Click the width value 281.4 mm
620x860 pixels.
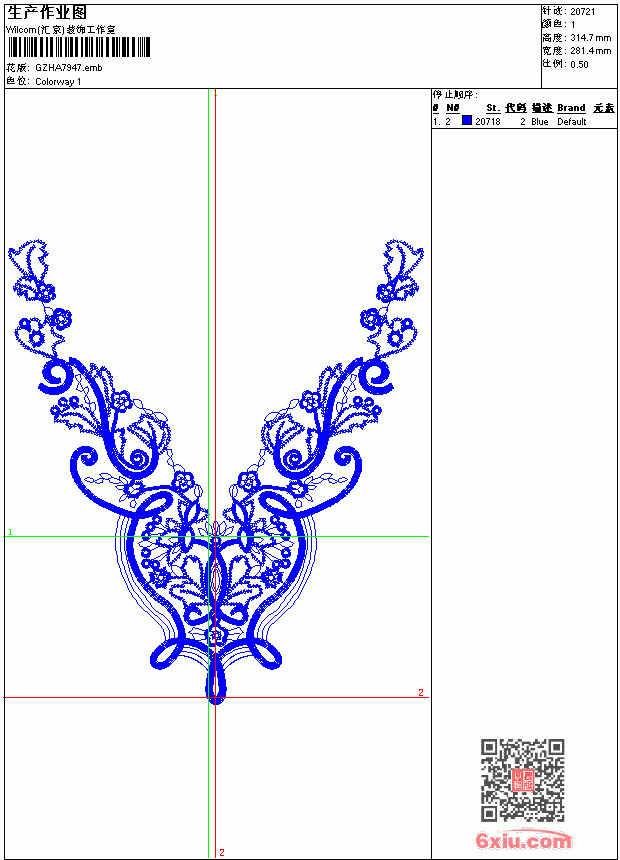pyautogui.click(x=590, y=51)
